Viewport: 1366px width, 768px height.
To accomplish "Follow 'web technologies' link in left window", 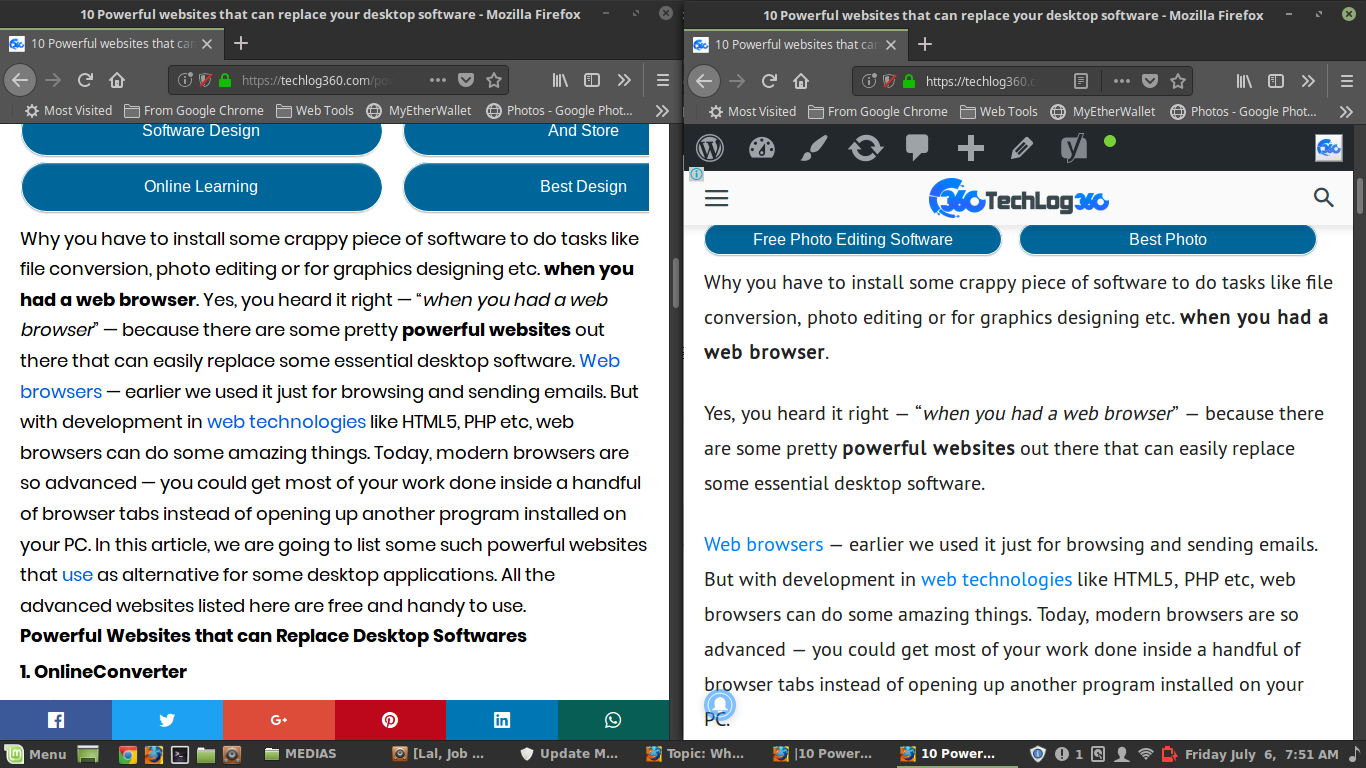I will 286,422.
